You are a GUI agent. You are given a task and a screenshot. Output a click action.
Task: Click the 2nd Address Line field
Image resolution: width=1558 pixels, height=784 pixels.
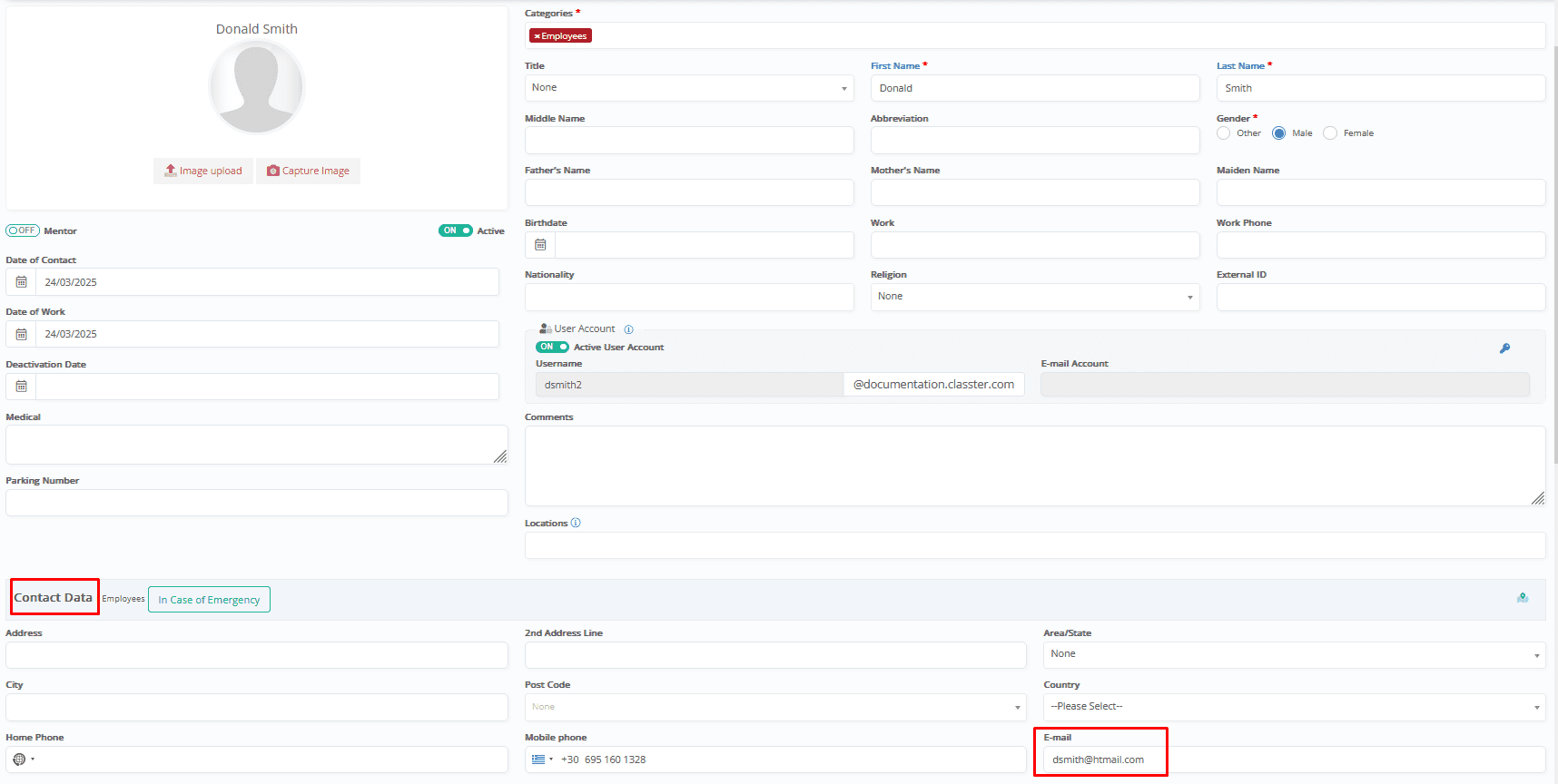point(775,655)
